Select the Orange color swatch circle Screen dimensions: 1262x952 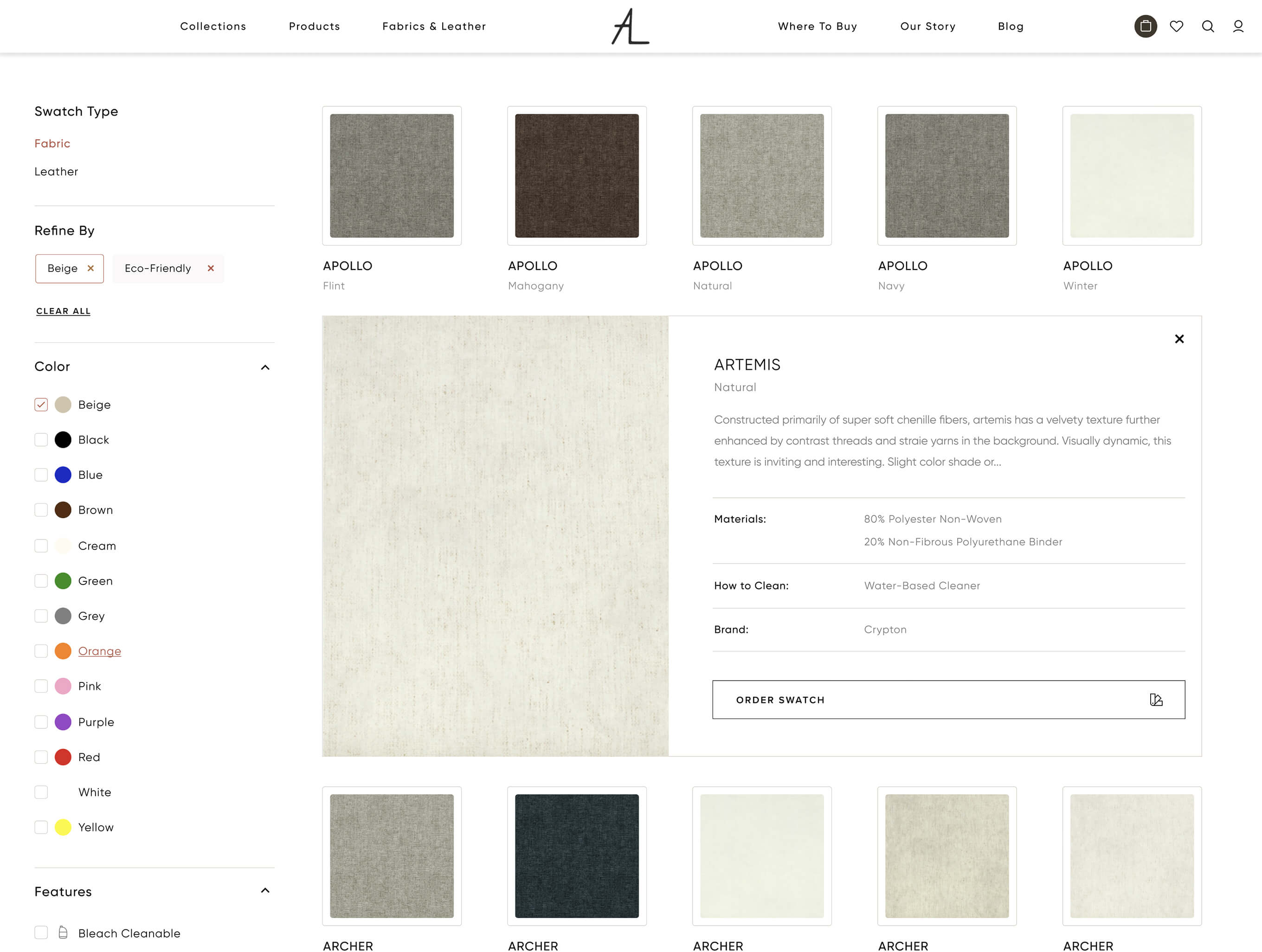click(x=63, y=651)
